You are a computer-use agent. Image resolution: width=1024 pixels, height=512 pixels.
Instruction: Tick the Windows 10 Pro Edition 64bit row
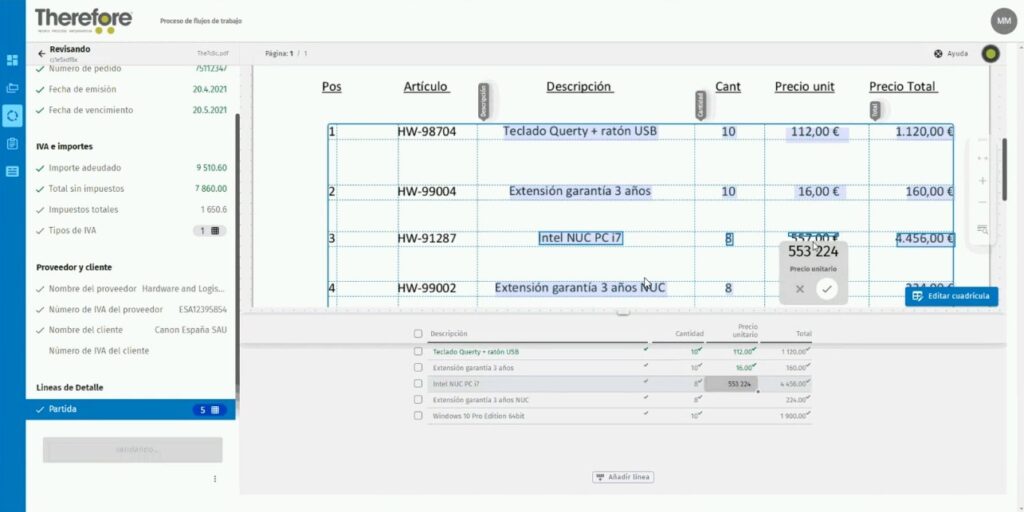pos(418,415)
